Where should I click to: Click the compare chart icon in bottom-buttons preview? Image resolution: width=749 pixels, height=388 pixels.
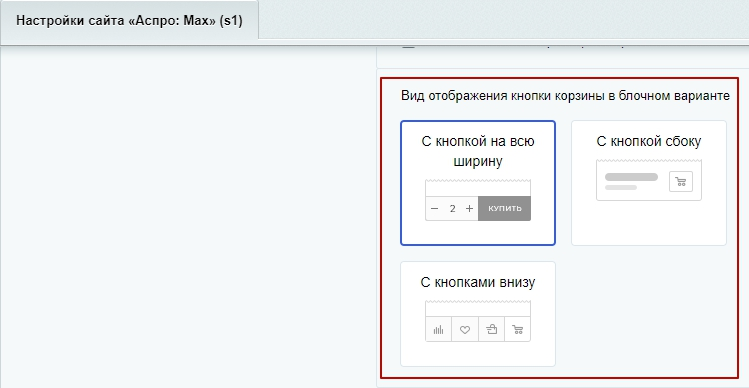coord(438,329)
